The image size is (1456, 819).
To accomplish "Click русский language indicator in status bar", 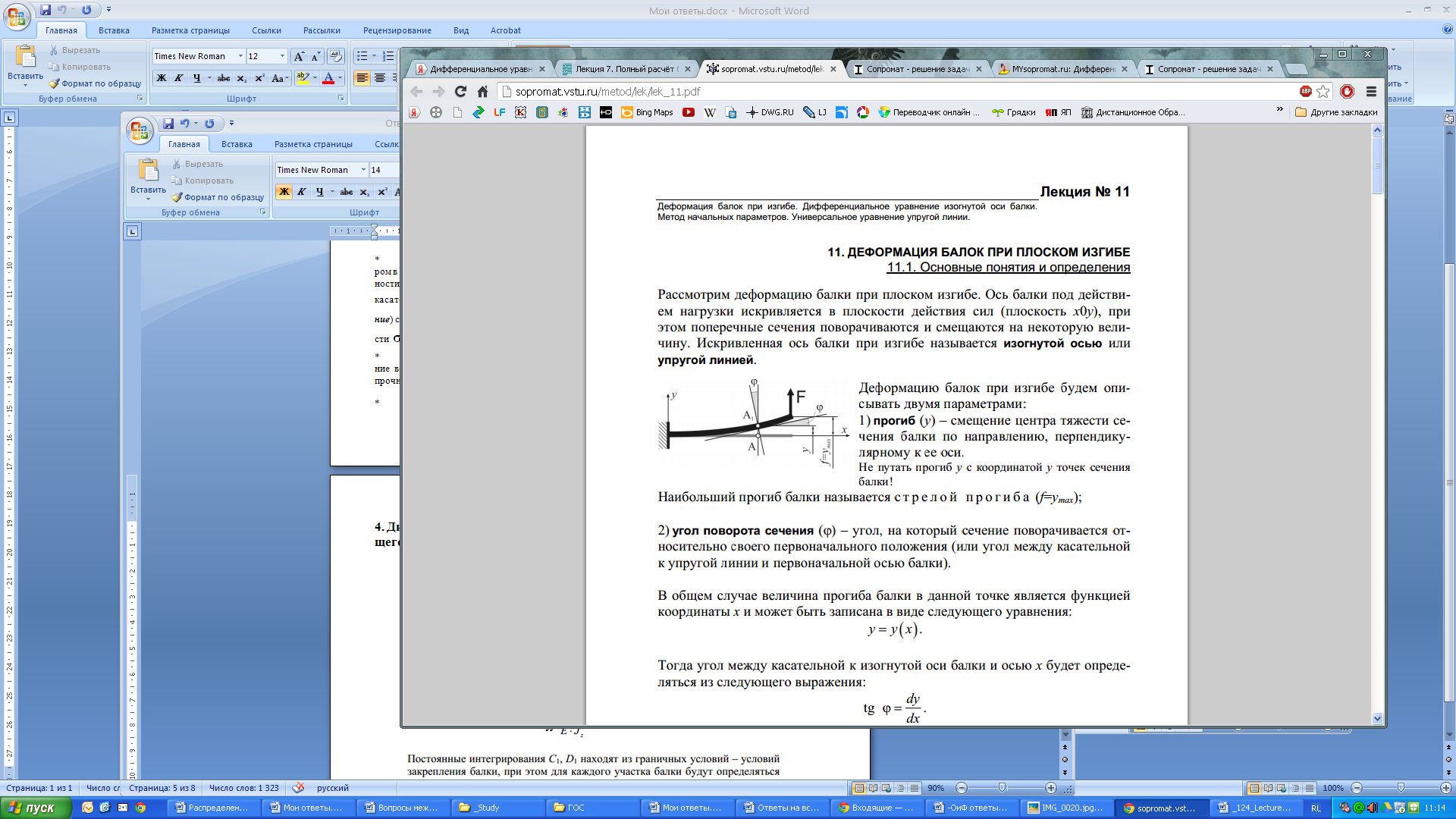I will [333, 788].
